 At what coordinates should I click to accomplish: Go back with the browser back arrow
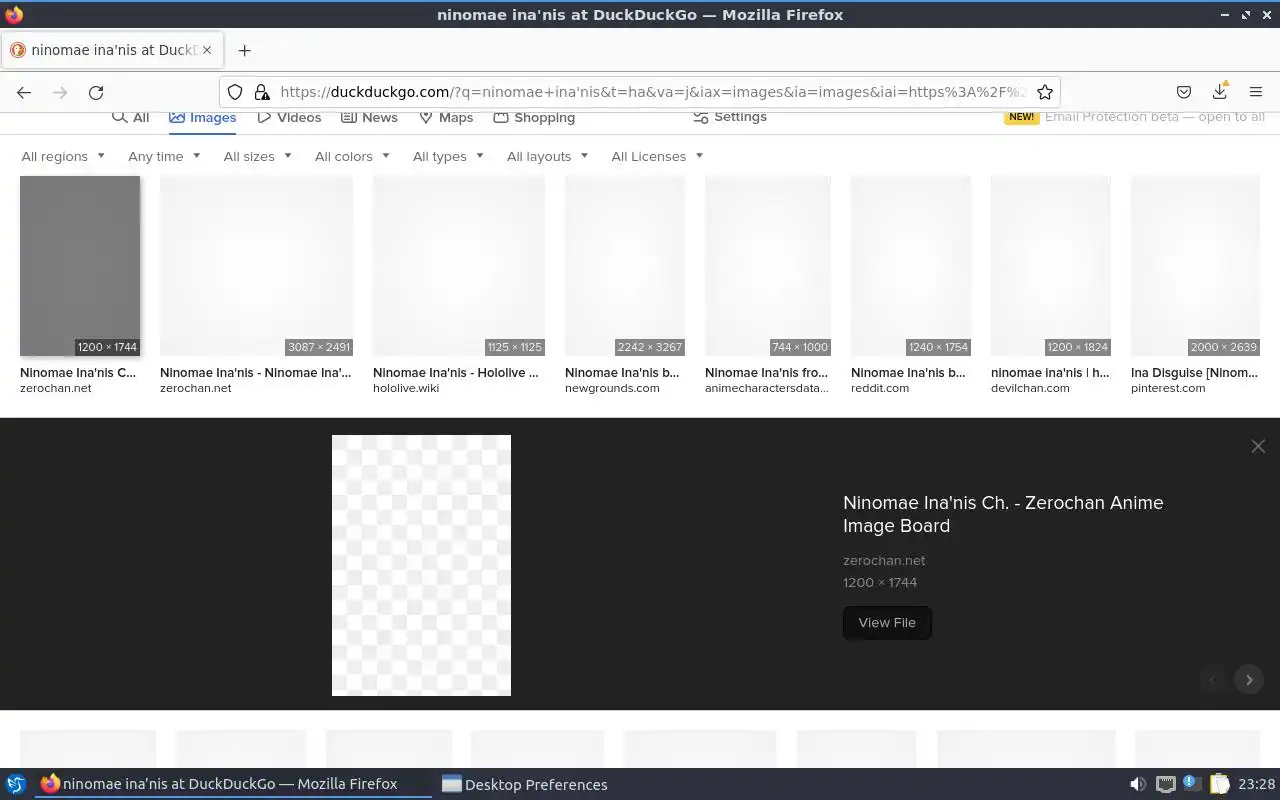[24, 92]
